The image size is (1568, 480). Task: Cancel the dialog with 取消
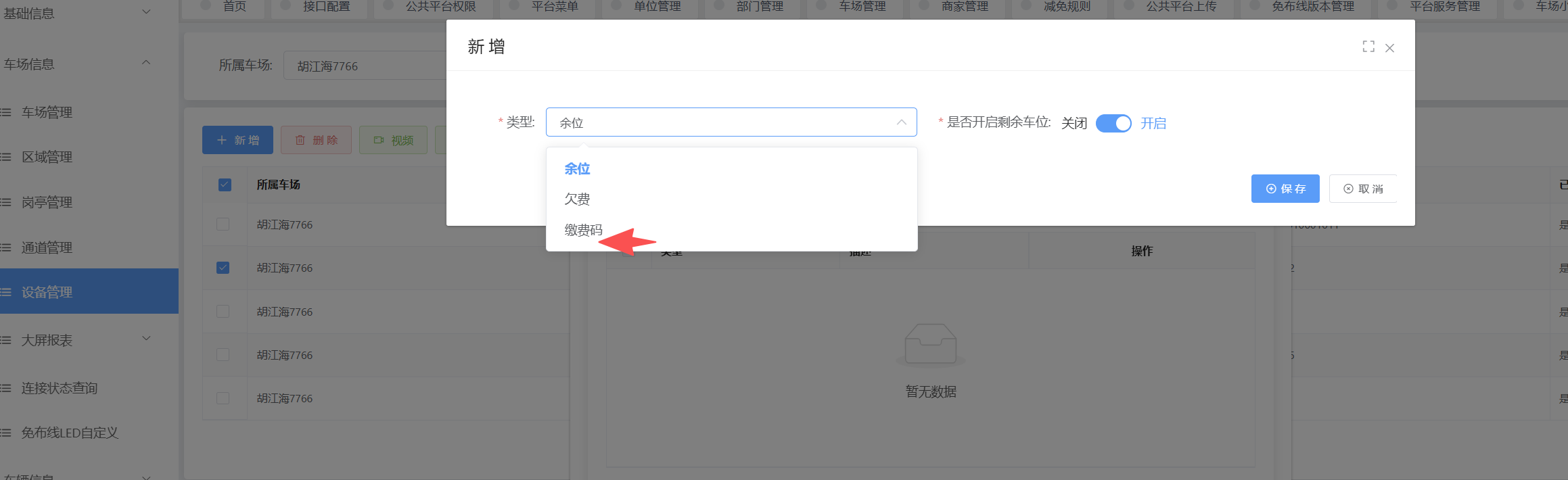tap(1363, 189)
